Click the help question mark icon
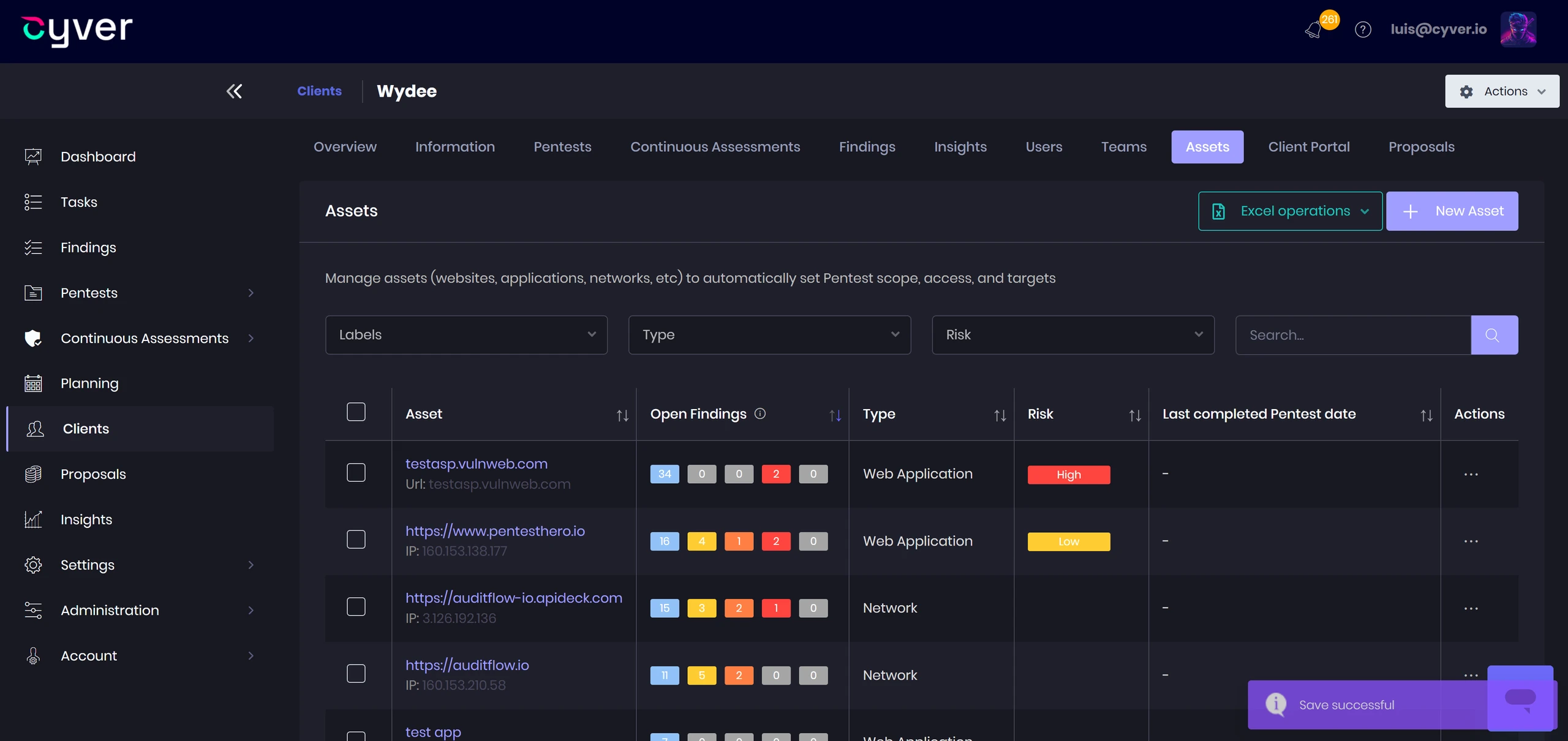Screen dimensions: 1568x741 (x=1363, y=29)
